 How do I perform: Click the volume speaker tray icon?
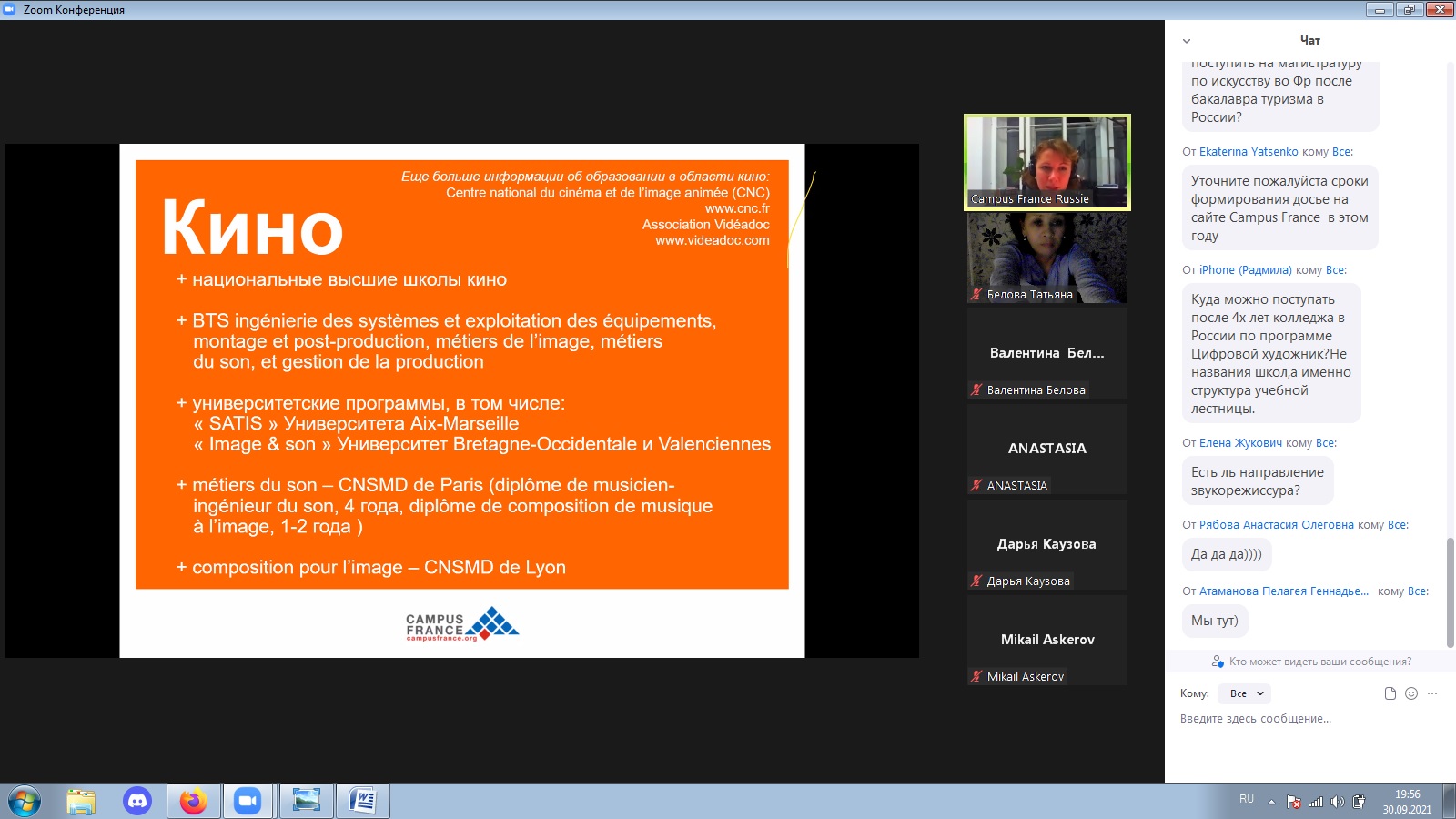[x=1337, y=802]
